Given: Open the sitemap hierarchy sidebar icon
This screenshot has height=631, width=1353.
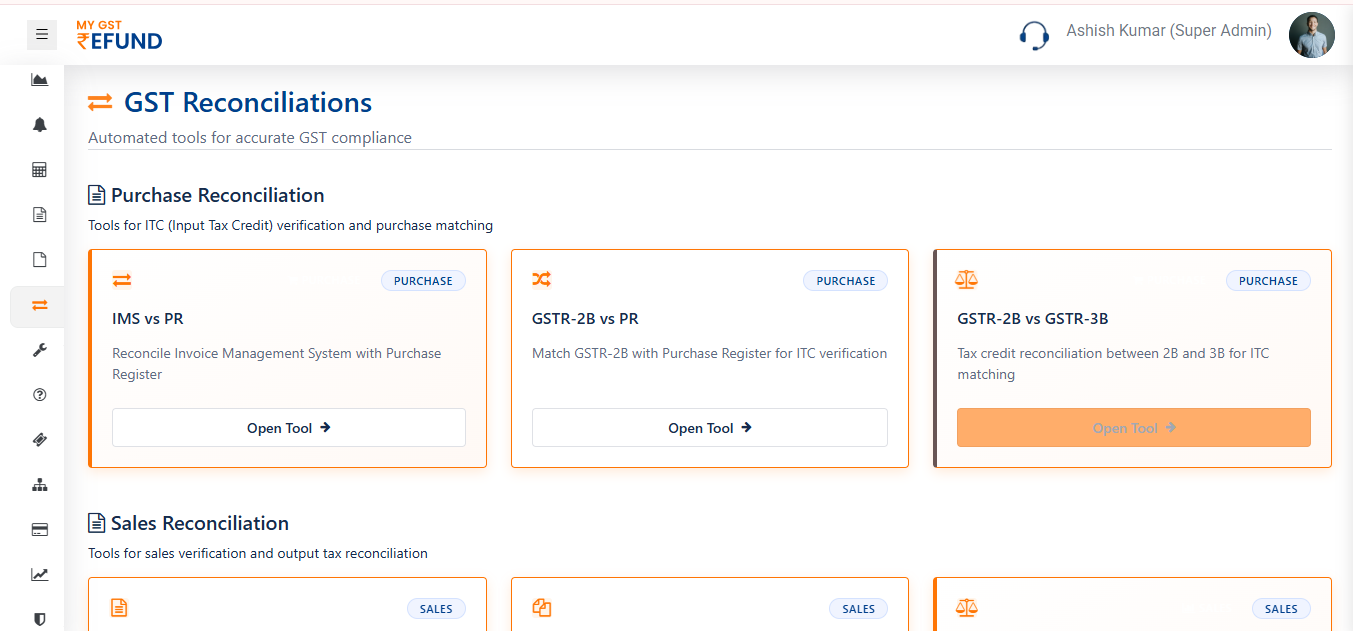Looking at the screenshot, I should (40, 485).
